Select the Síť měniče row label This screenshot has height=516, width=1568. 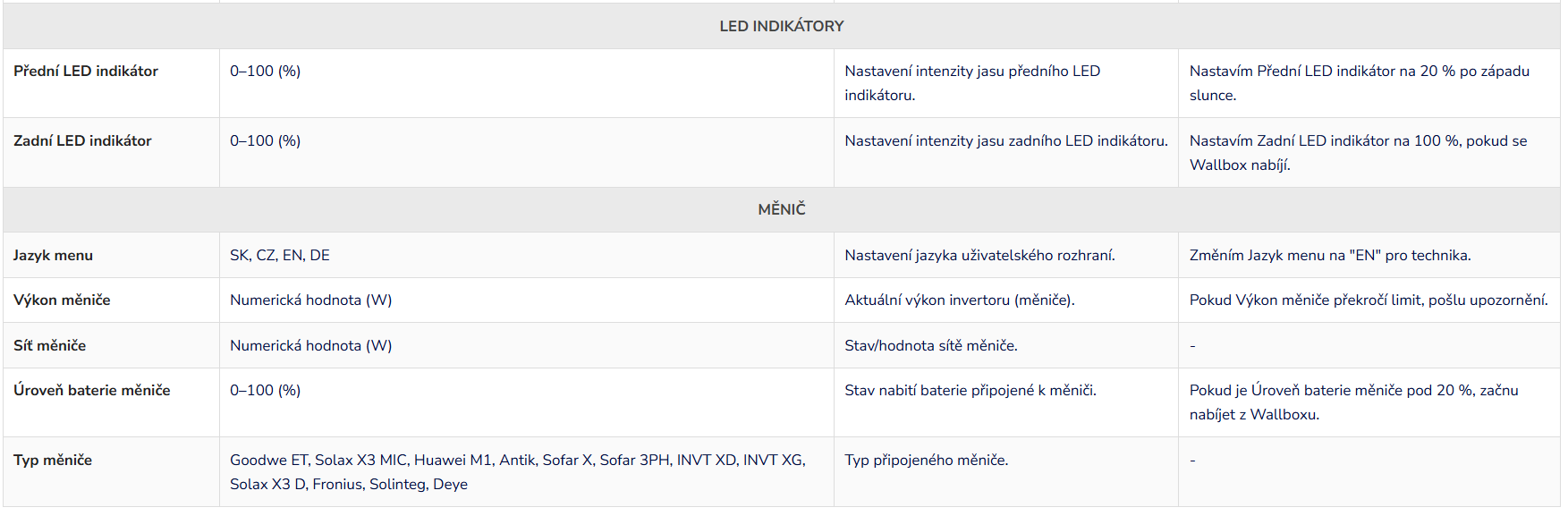[49, 346]
